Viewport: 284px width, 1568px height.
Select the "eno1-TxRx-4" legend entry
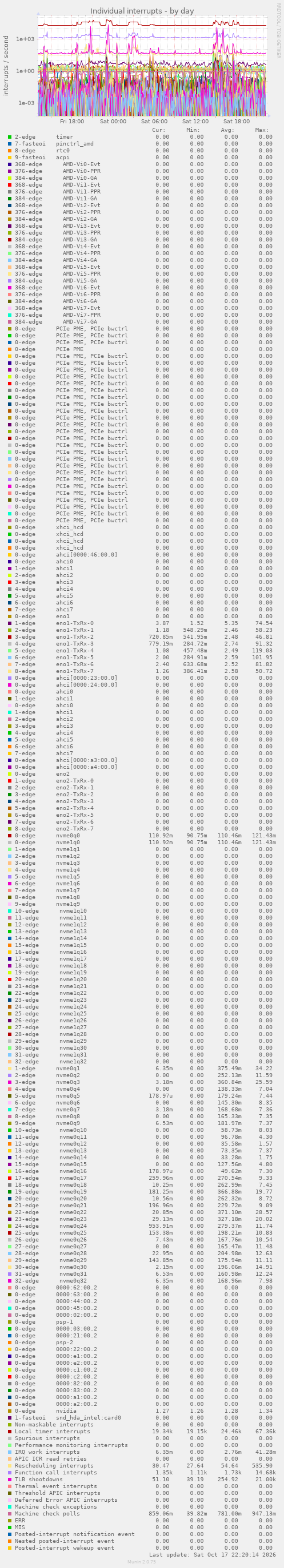click(75, 651)
